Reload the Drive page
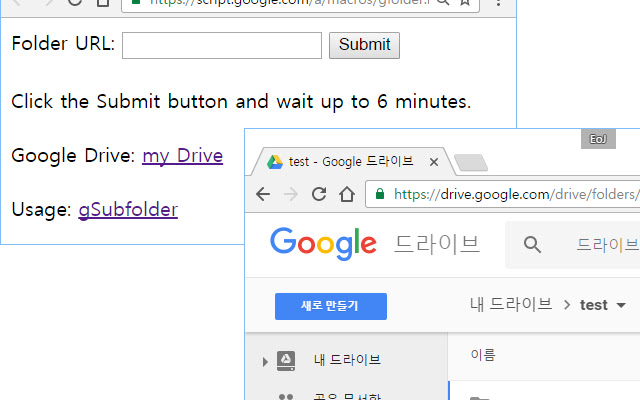The height and width of the screenshot is (400, 640). [x=319, y=194]
